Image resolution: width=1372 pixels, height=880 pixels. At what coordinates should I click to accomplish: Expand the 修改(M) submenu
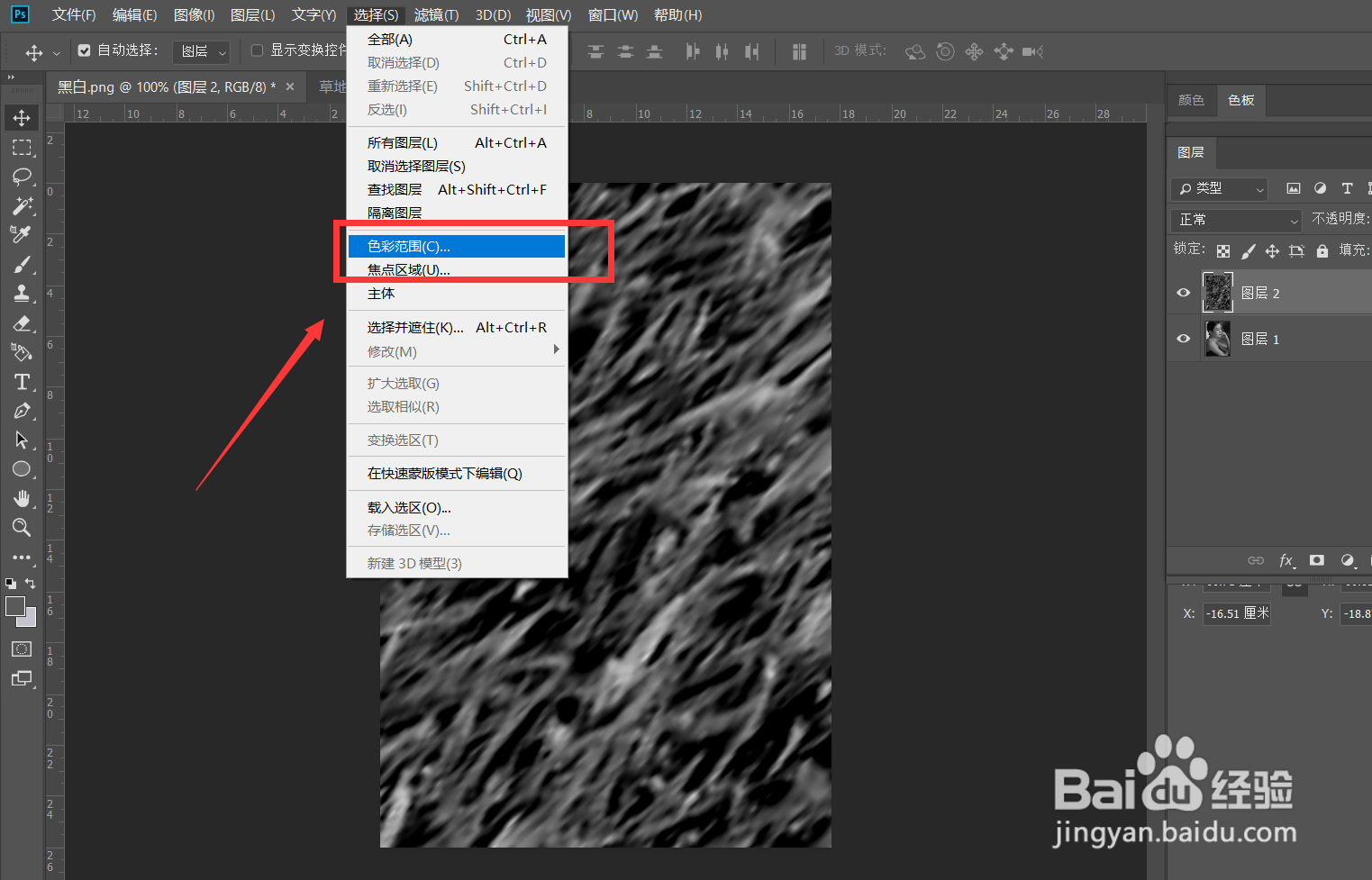(458, 351)
